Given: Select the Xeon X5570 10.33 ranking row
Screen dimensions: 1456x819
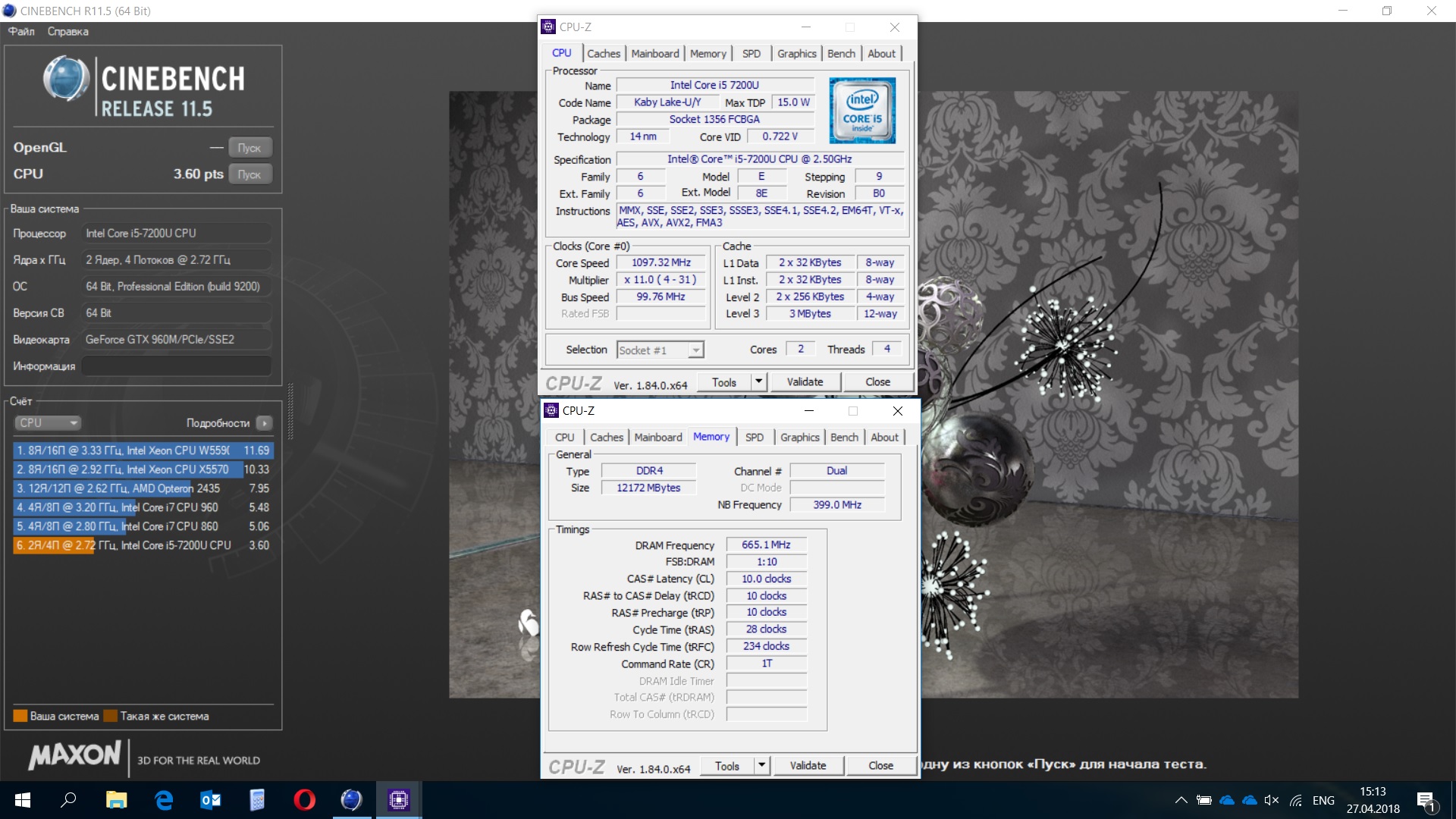Looking at the screenshot, I should click(x=143, y=469).
